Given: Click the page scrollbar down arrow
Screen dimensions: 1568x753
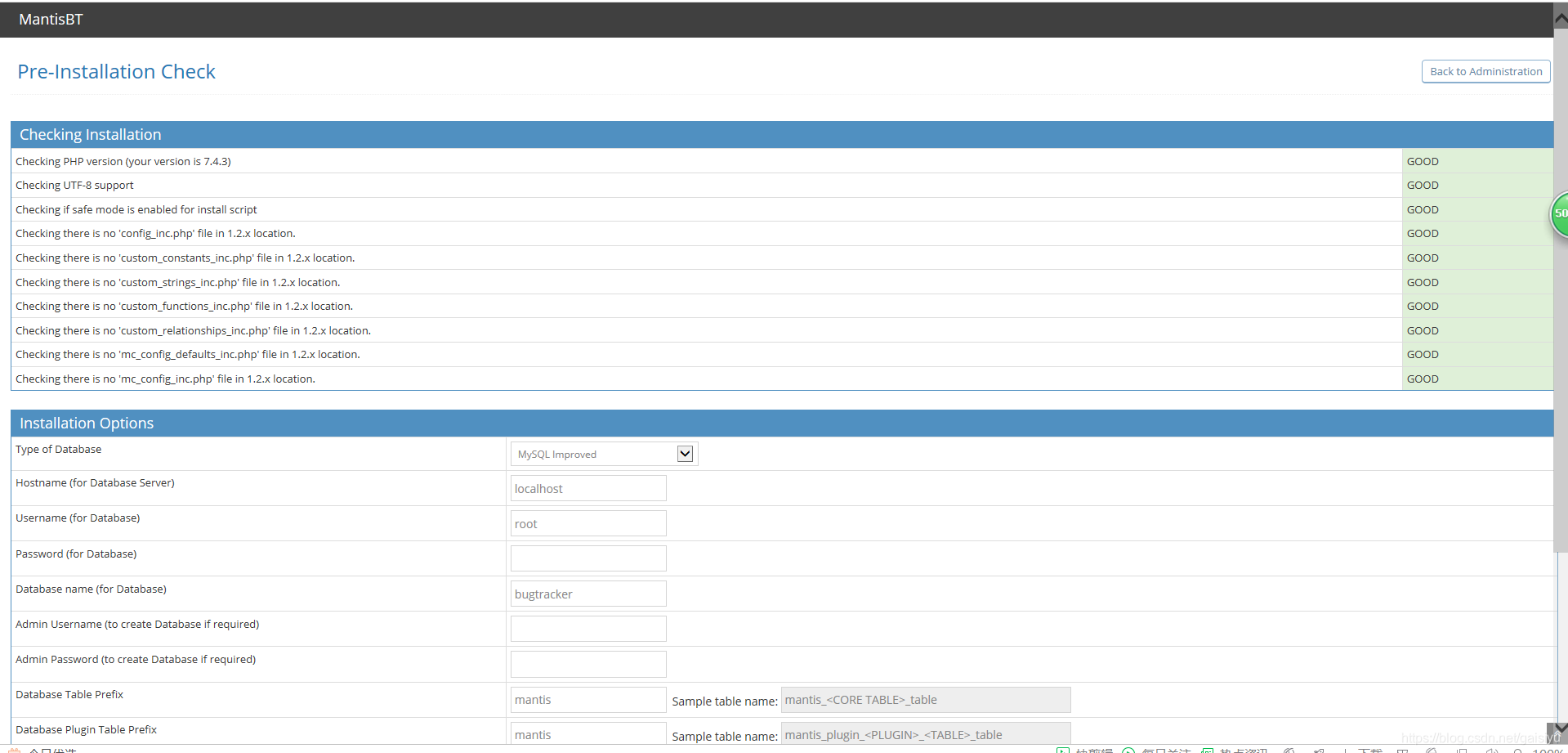Looking at the screenshot, I should (1561, 728).
